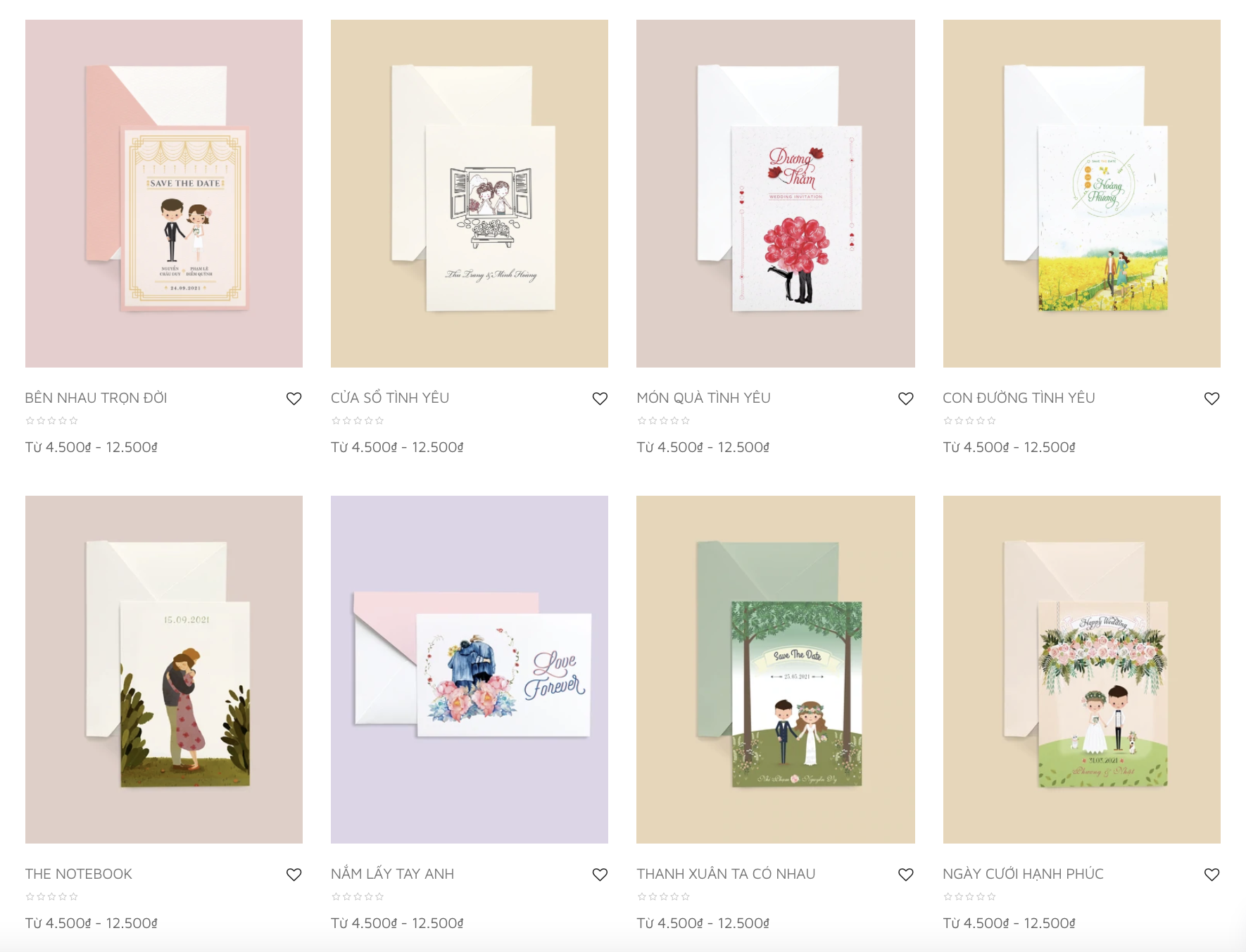Open the MÓN QUÀ TÌNH YÊU title link
1246x952 pixels.
703,398
